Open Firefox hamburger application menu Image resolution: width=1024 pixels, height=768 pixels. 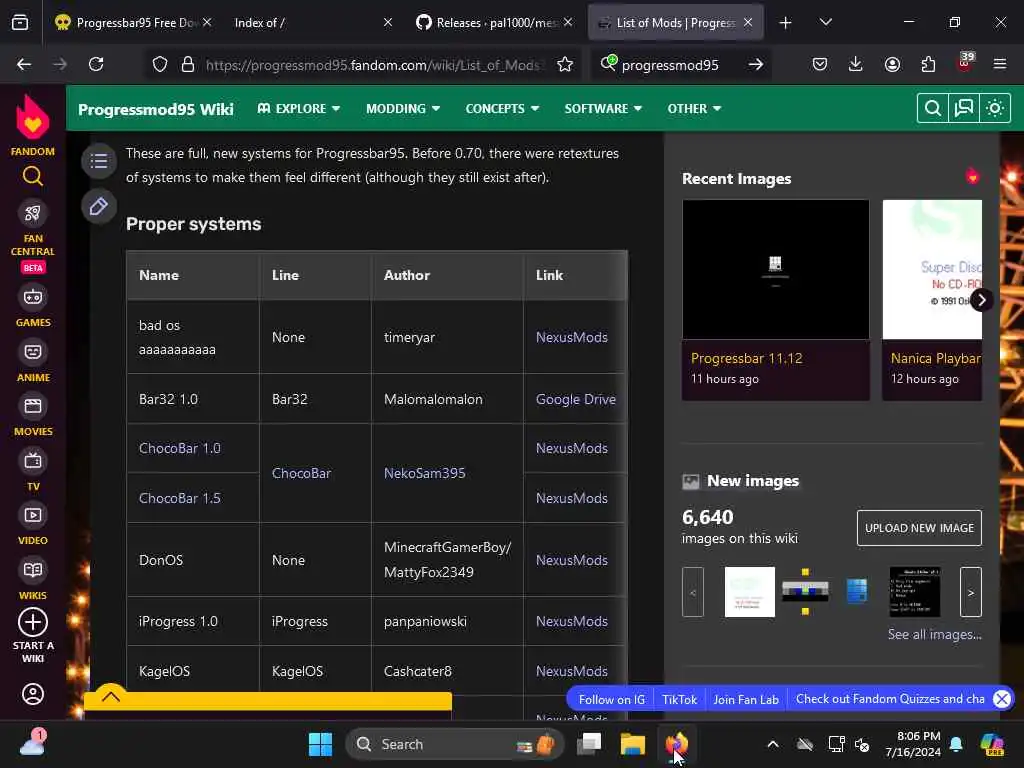coord(1000,64)
